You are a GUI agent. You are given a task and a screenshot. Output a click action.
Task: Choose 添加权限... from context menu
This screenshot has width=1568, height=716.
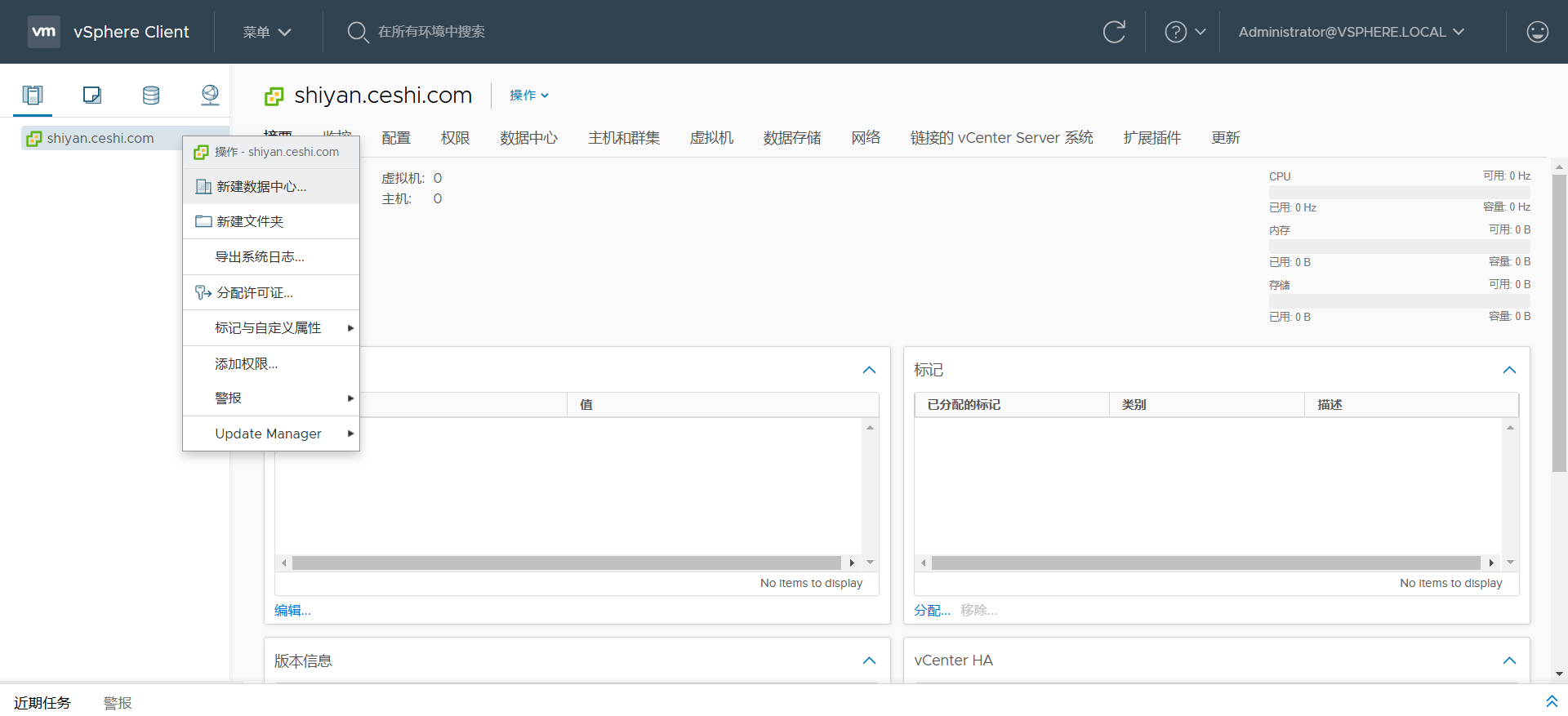pos(271,363)
